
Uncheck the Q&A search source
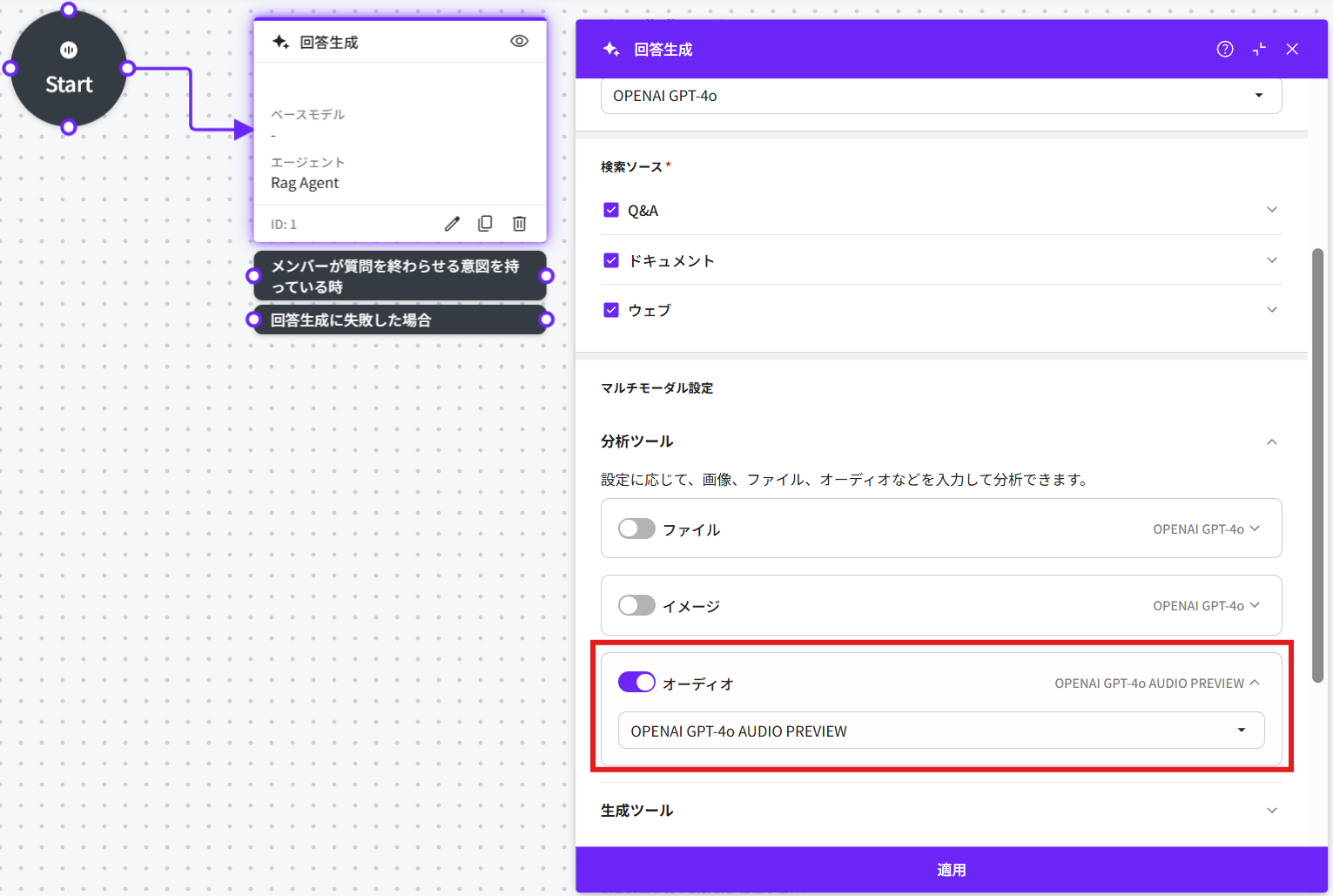click(611, 210)
